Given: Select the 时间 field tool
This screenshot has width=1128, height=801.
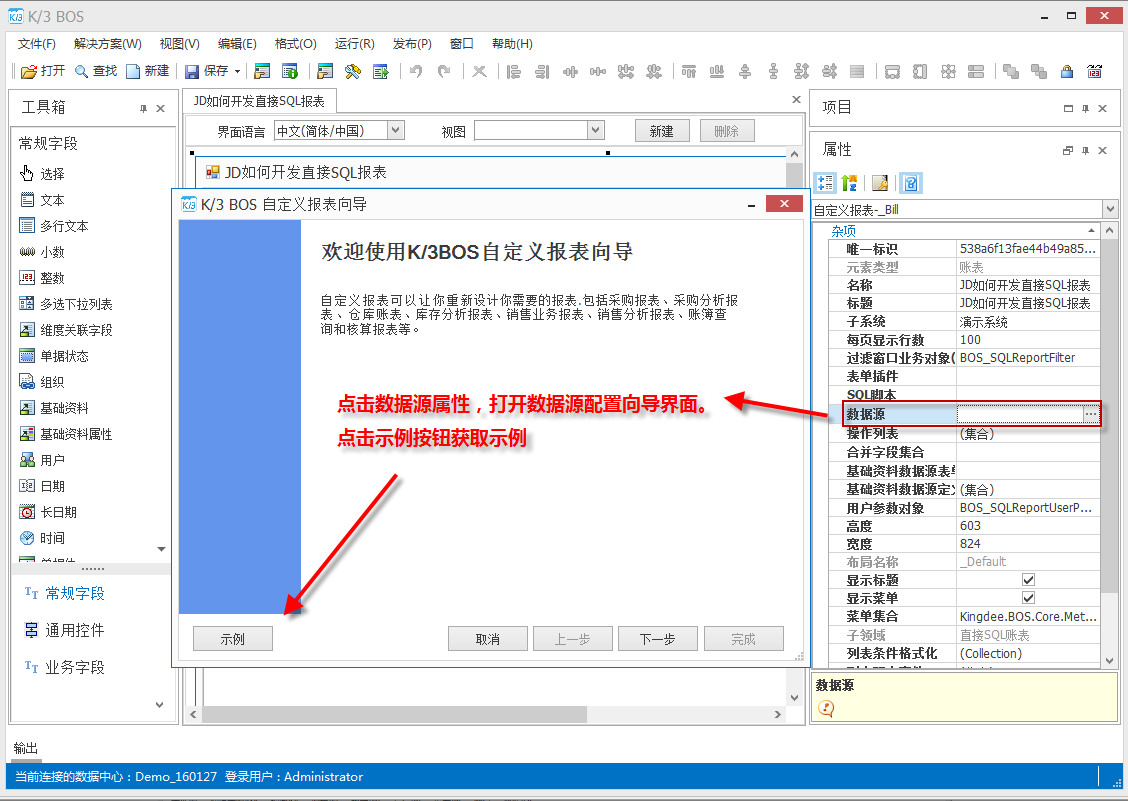Looking at the screenshot, I should pyautogui.click(x=42, y=538).
